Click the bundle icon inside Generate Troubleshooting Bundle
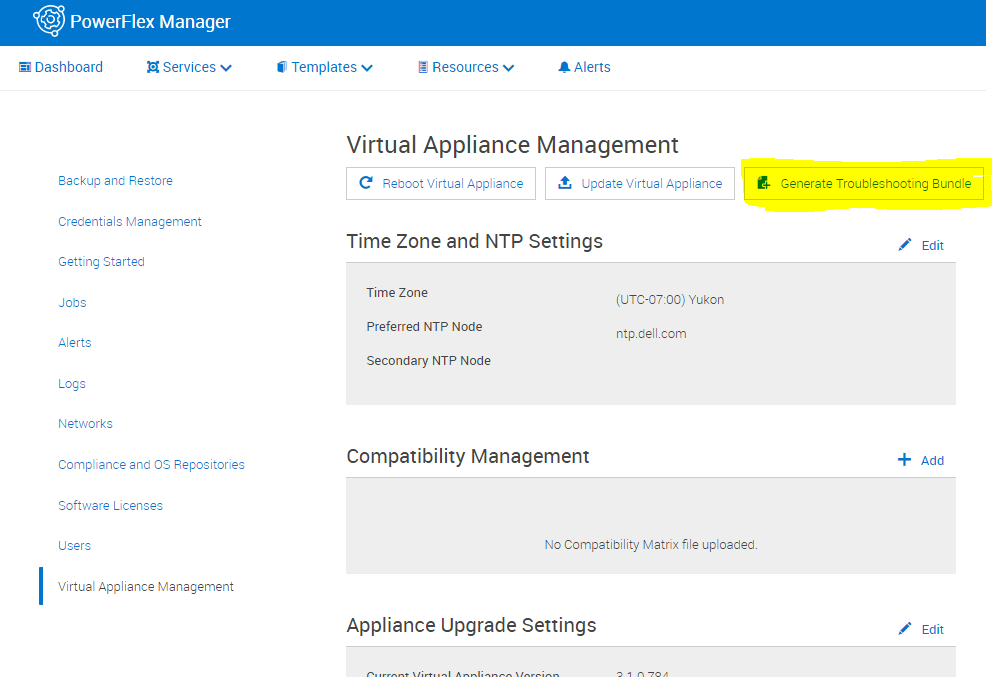 tap(763, 183)
